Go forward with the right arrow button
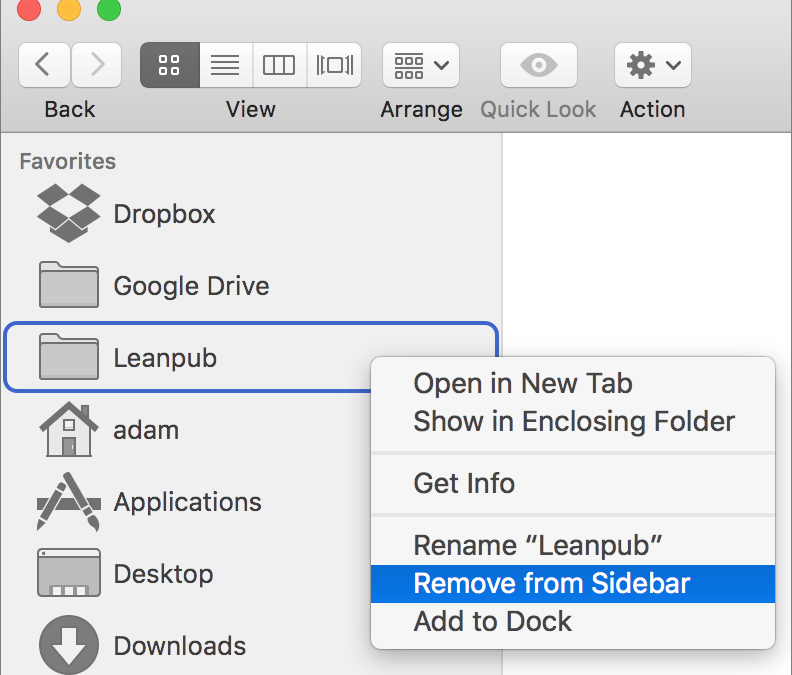This screenshot has width=792, height=675. click(x=96, y=65)
